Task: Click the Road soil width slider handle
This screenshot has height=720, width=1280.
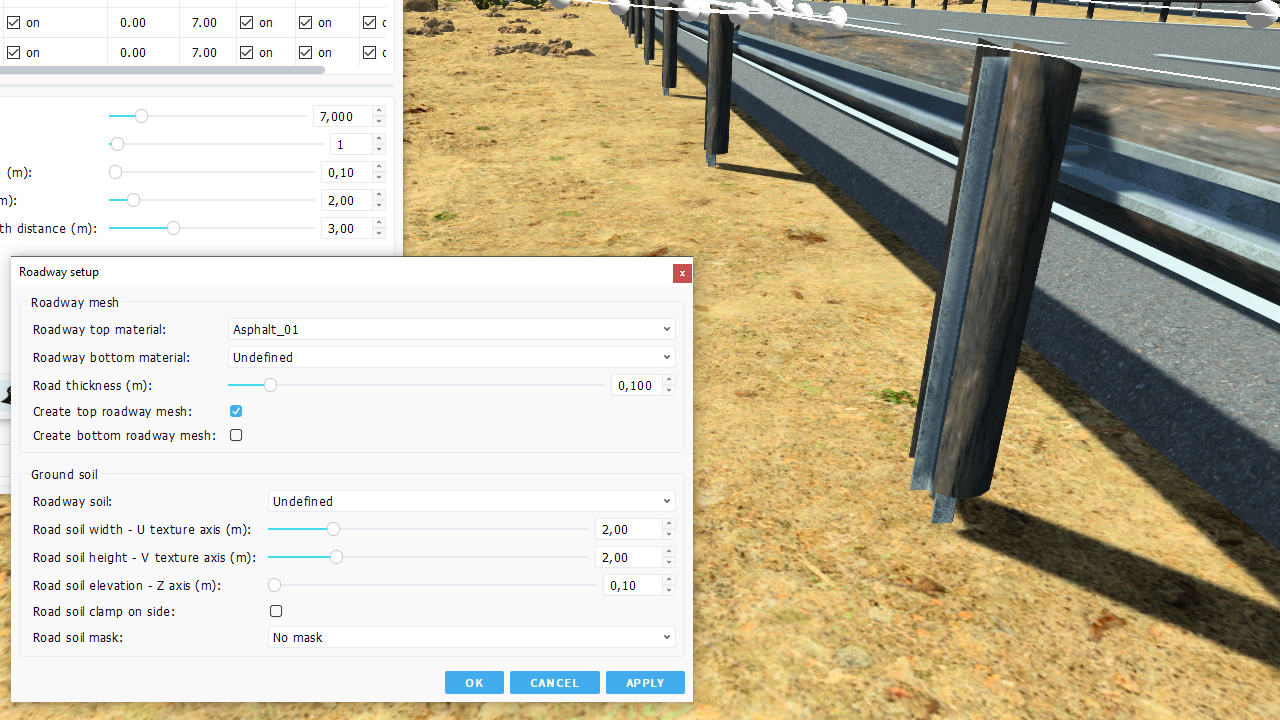Action: click(333, 529)
